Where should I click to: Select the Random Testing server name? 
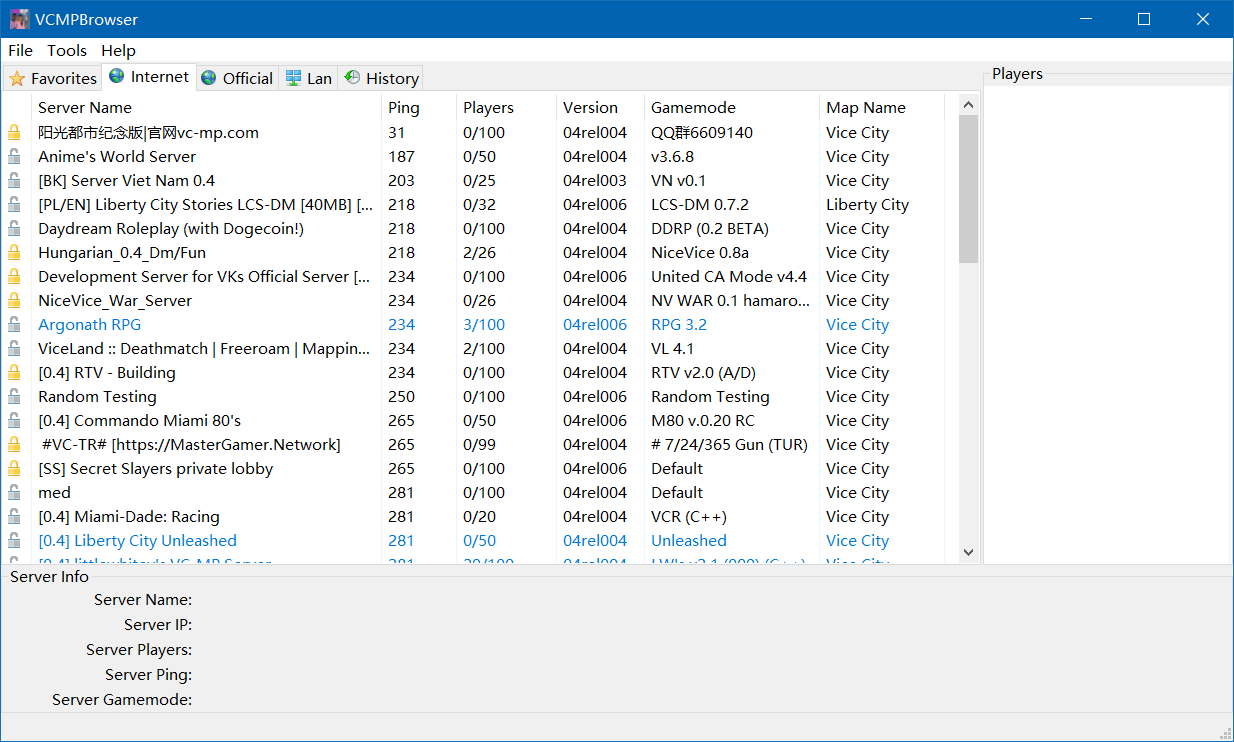click(x=97, y=396)
